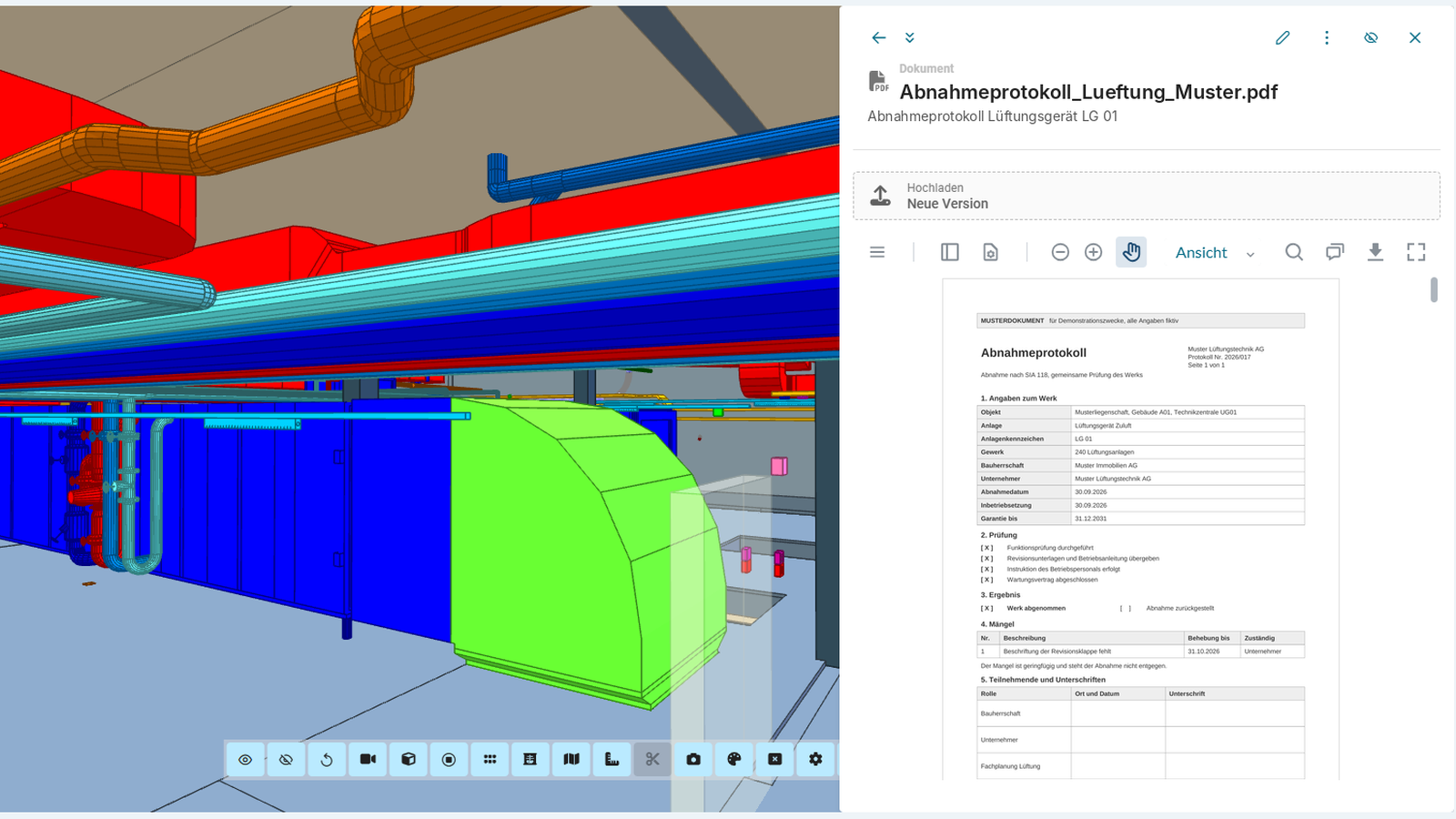Zoom in the PDF with plus icon

pos(1094,252)
